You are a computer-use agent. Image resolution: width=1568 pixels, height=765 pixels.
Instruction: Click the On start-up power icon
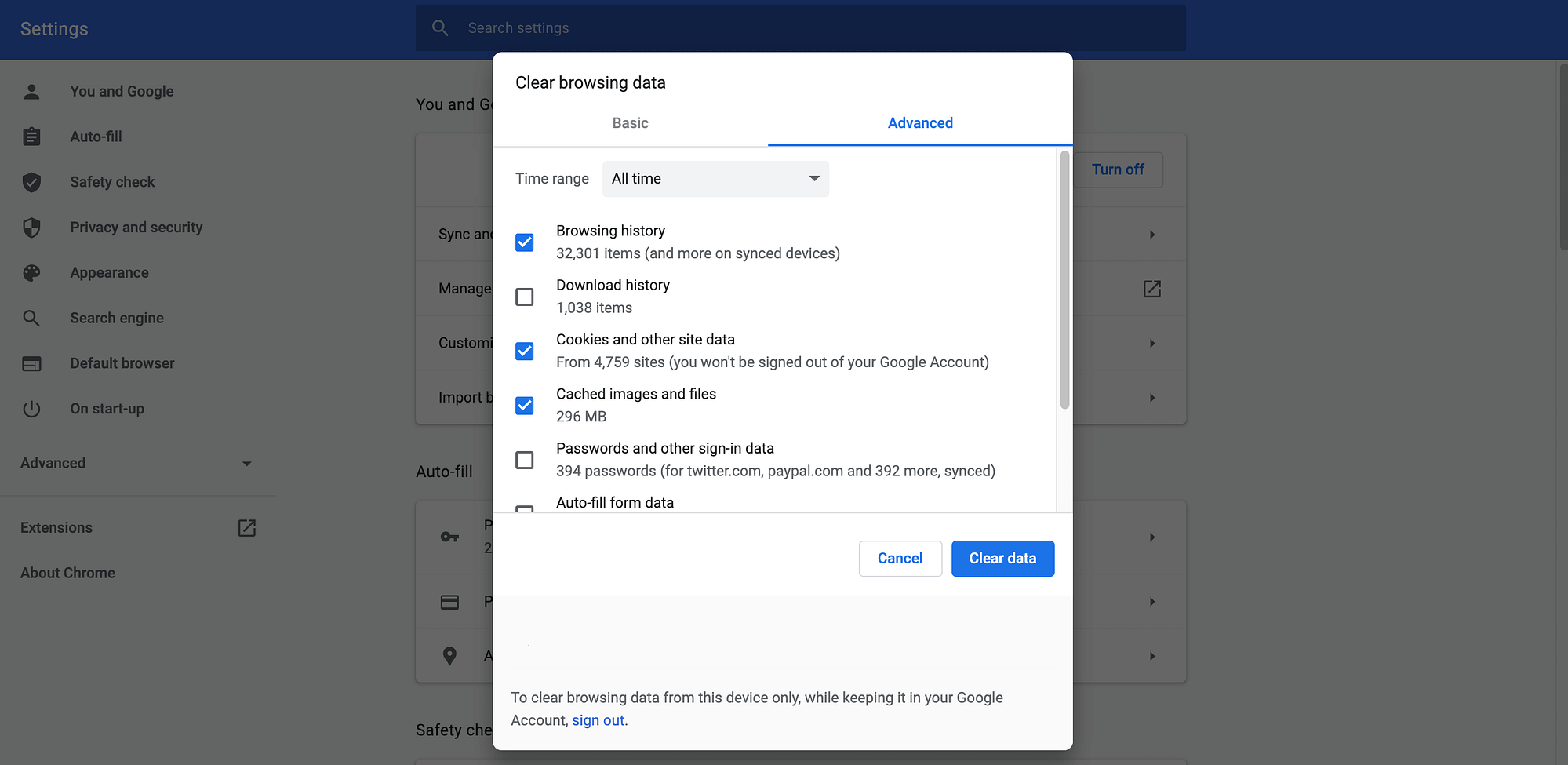pos(31,408)
